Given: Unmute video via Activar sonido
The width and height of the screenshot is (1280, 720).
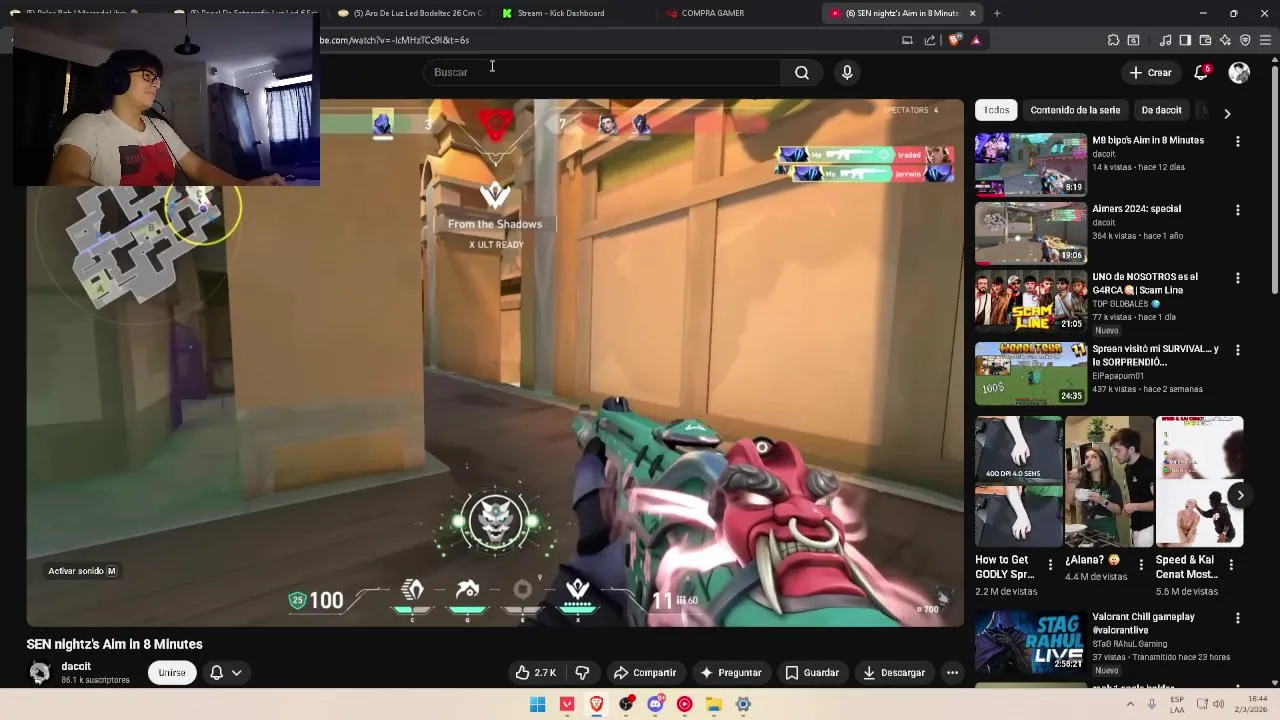Looking at the screenshot, I should point(82,571).
